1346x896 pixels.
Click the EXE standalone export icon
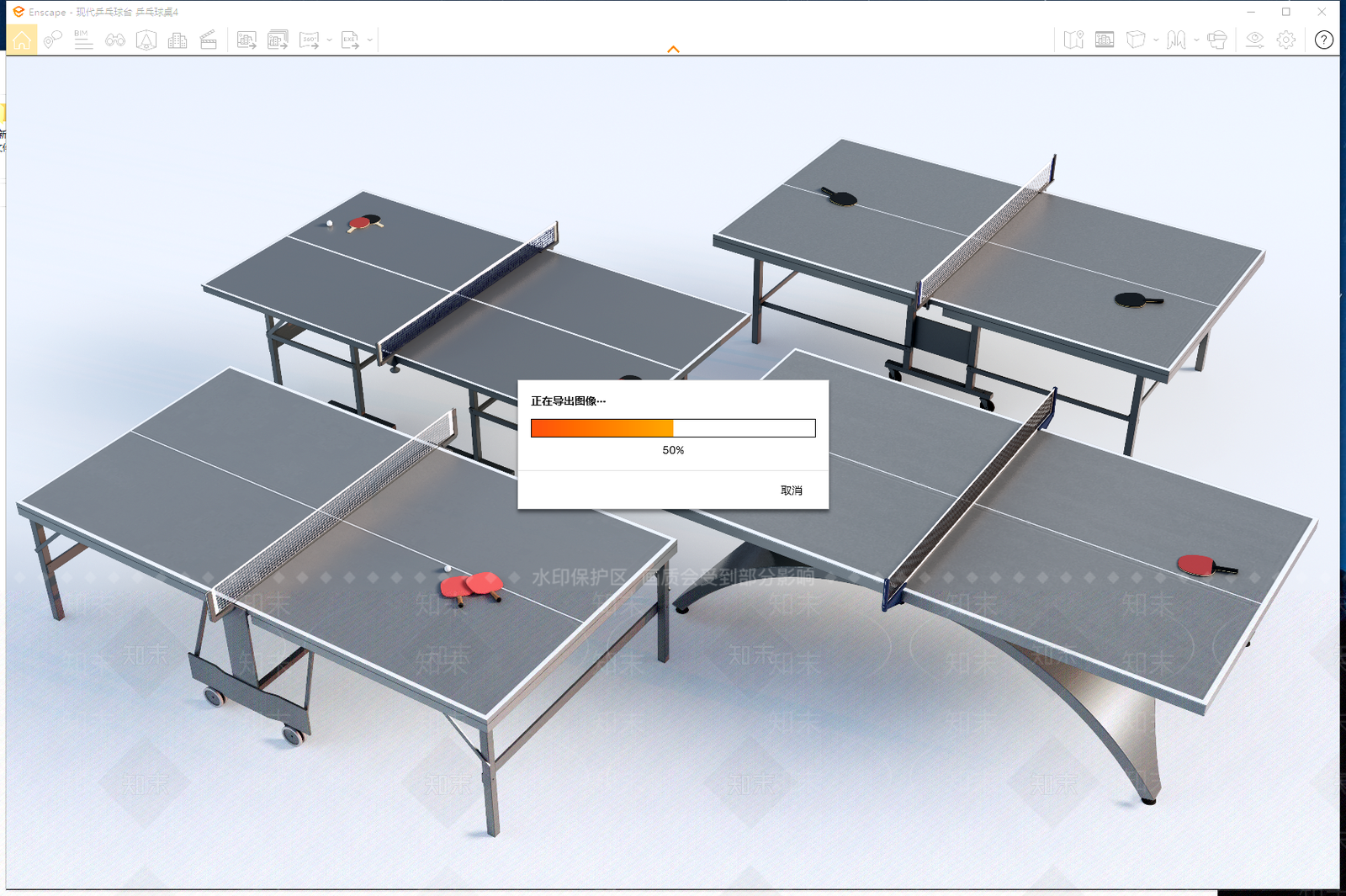pyautogui.click(x=350, y=40)
